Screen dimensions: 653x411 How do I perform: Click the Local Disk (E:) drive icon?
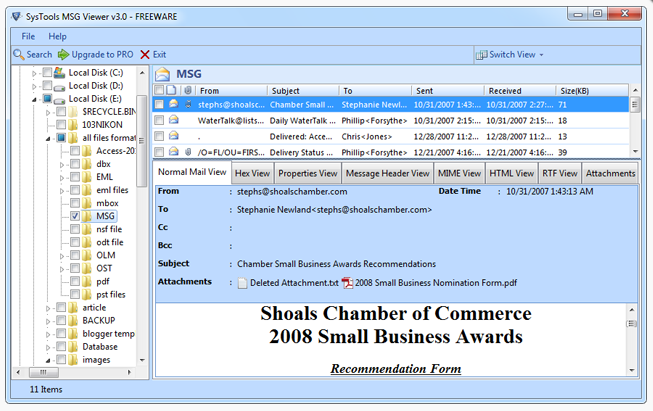pyautogui.click(x=60, y=100)
